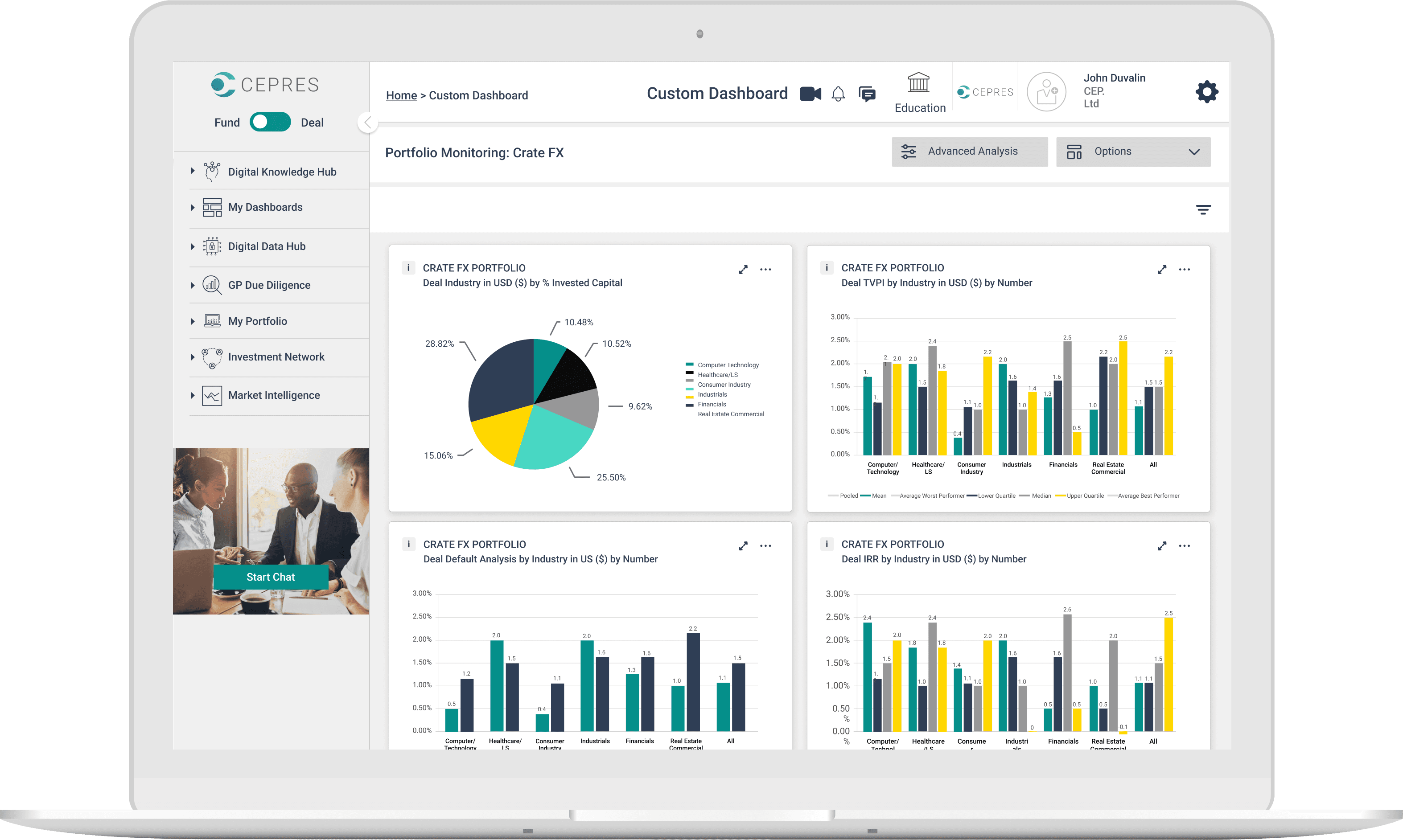Open the ellipsis menu on the pie chart card

766,270
